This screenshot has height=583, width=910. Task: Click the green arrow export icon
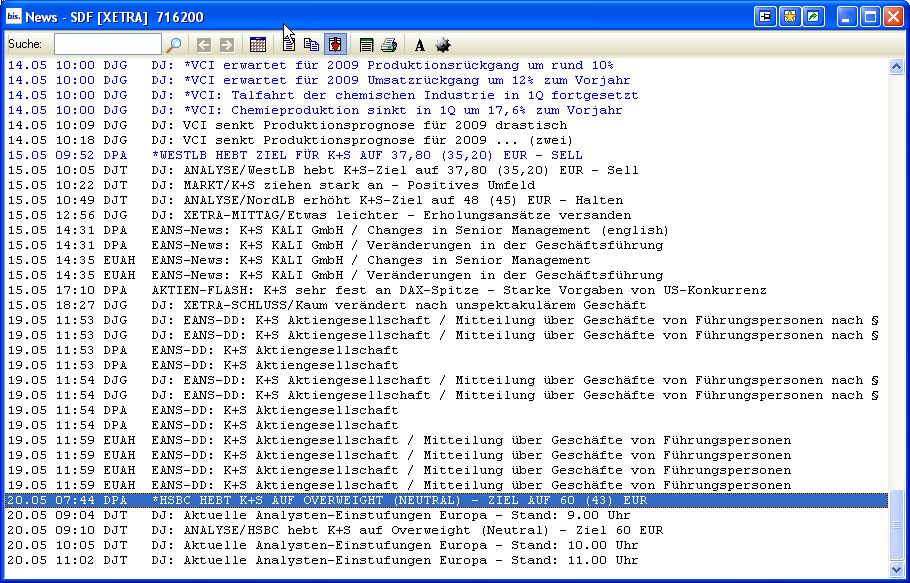(x=813, y=17)
